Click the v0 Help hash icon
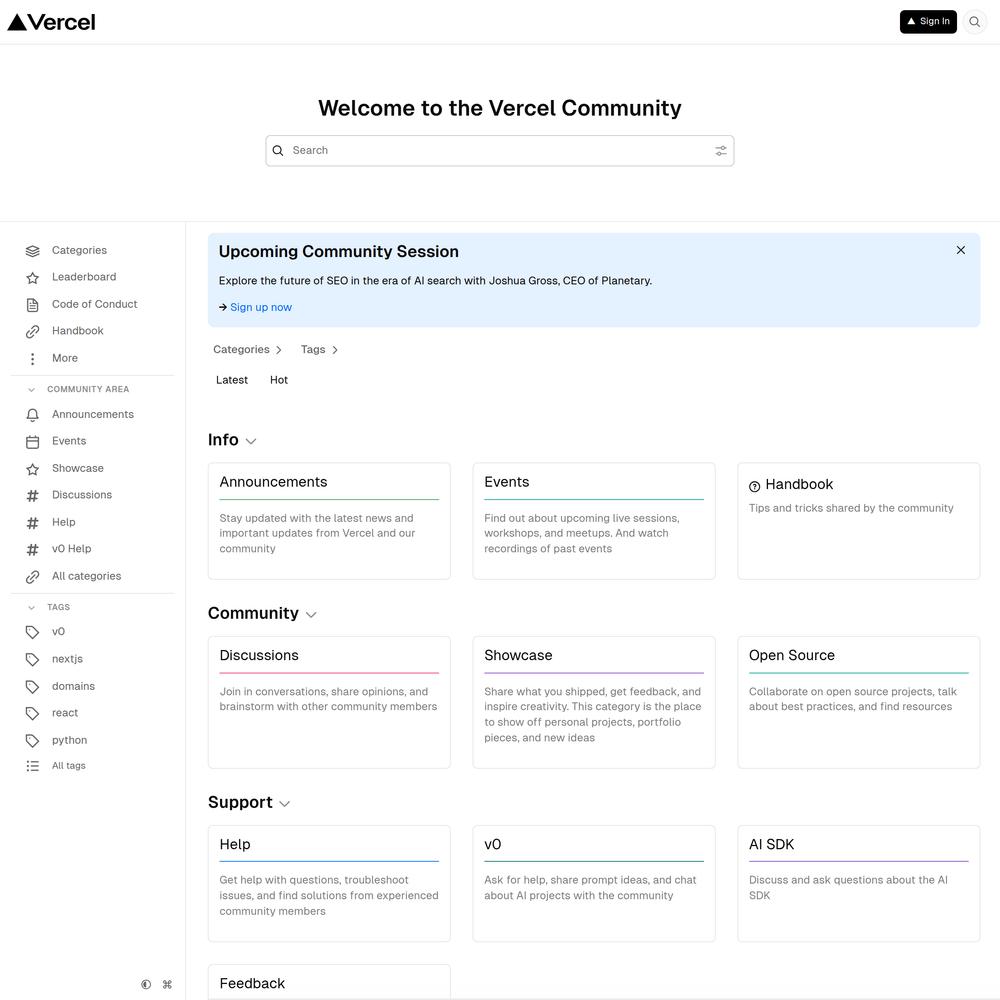The image size is (1000, 1000). (x=33, y=549)
